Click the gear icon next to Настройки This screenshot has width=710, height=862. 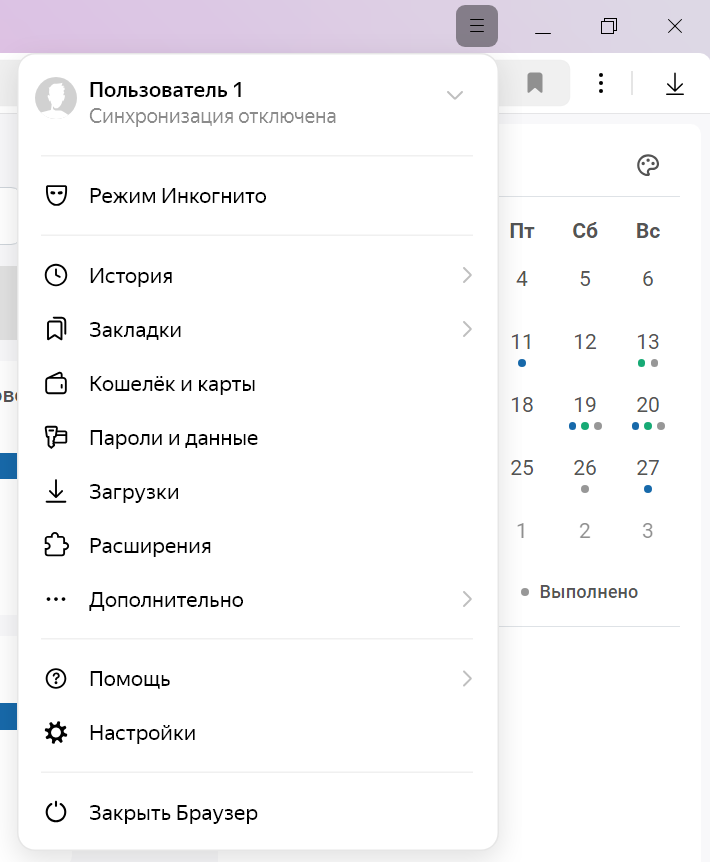click(x=57, y=733)
